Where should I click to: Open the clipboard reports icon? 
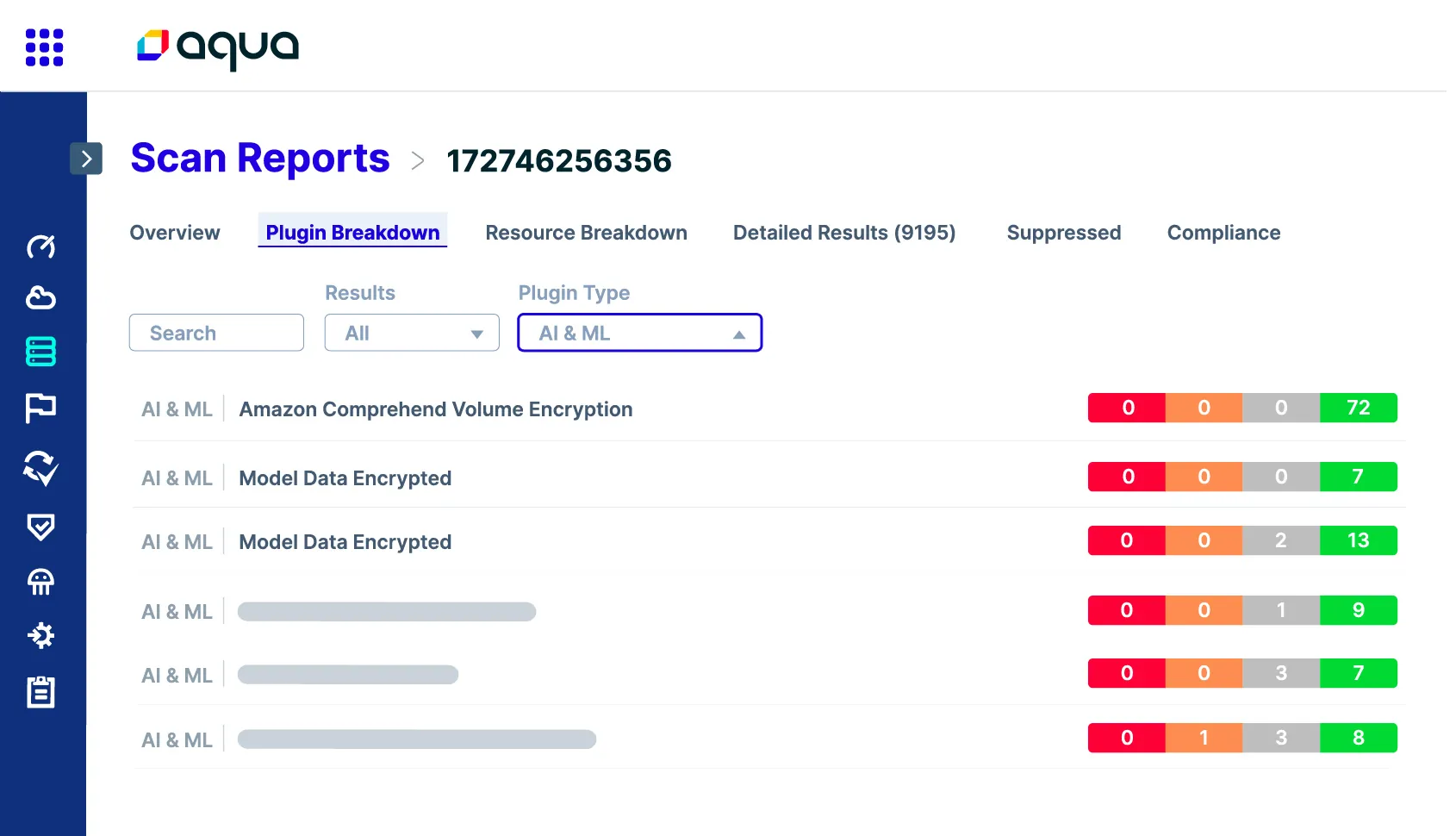pyautogui.click(x=40, y=691)
